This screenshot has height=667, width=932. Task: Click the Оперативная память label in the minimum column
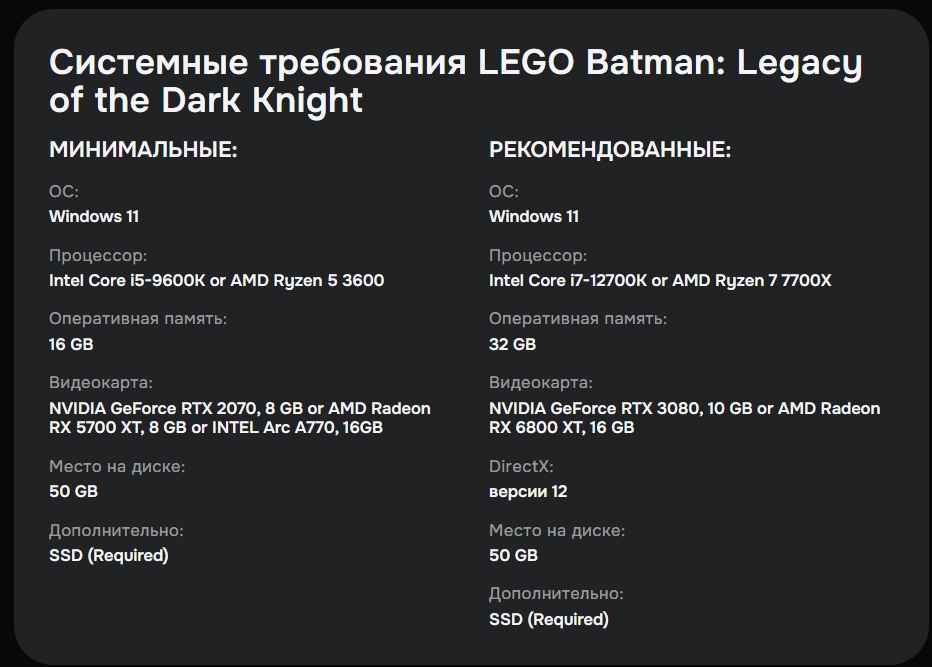(138, 319)
